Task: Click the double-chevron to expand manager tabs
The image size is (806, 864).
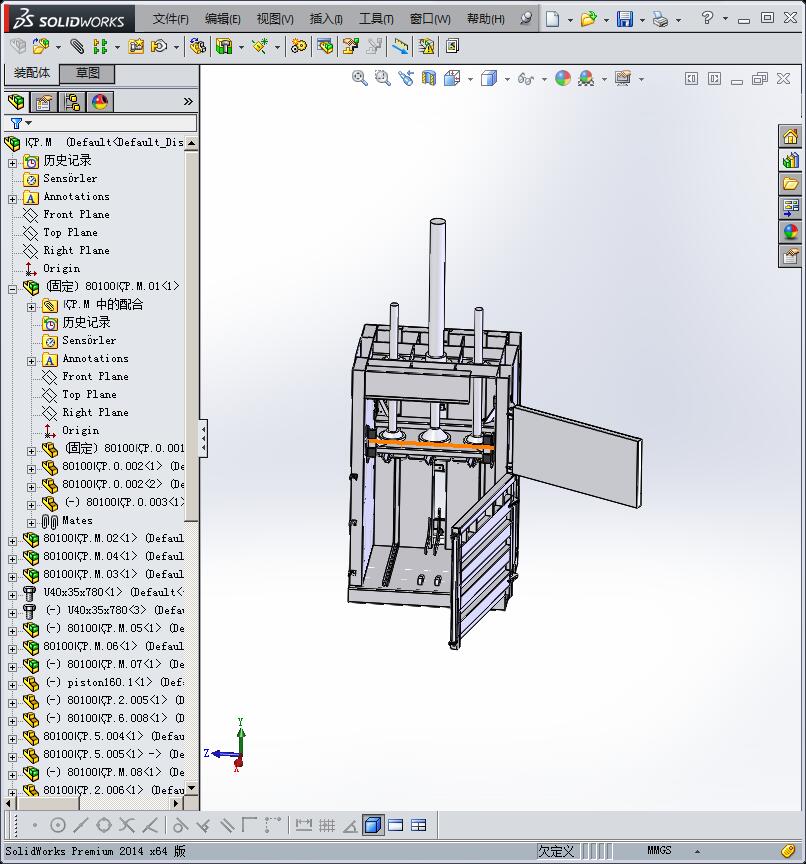Action: pos(188,101)
